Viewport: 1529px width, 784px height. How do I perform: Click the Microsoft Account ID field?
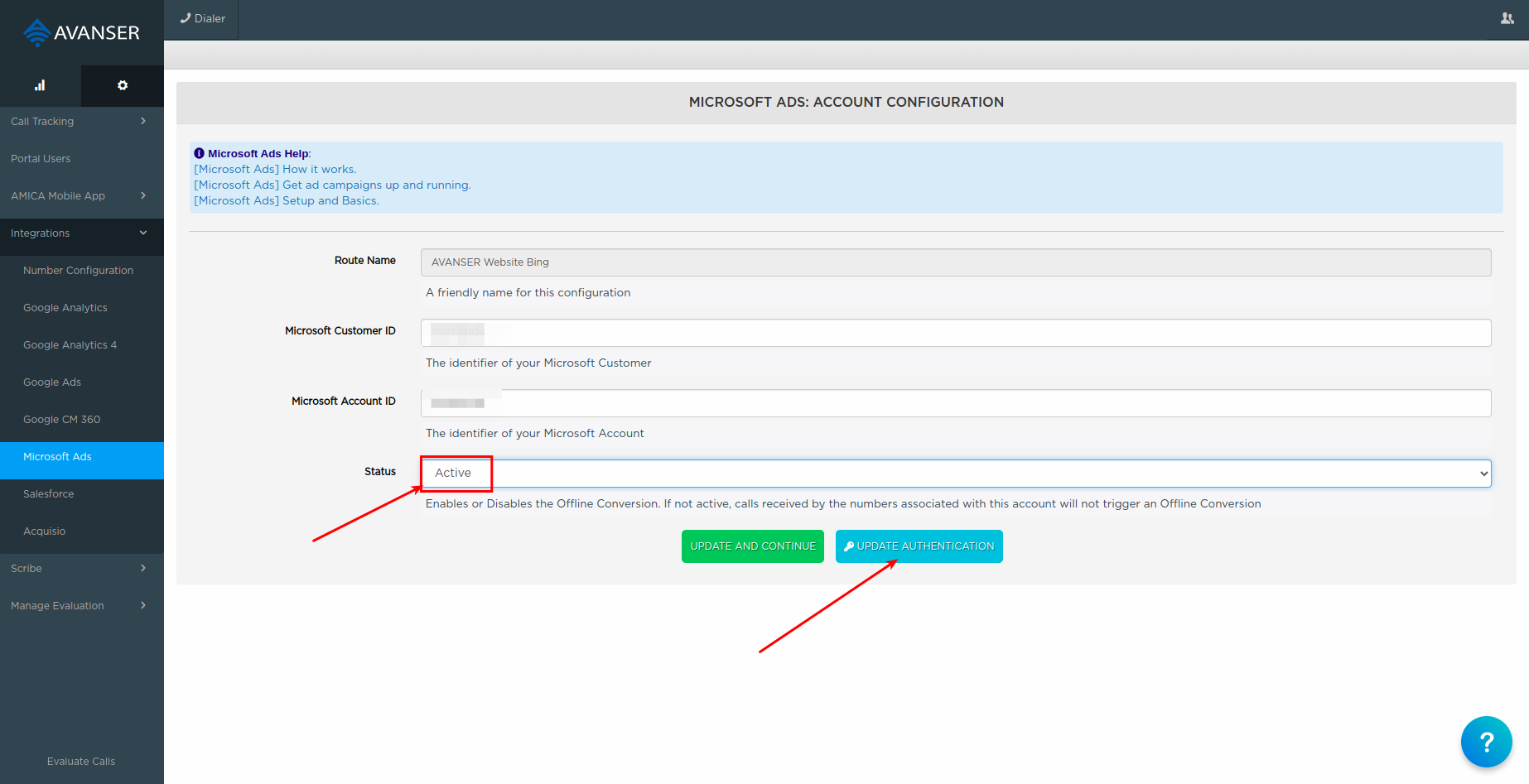click(x=956, y=403)
